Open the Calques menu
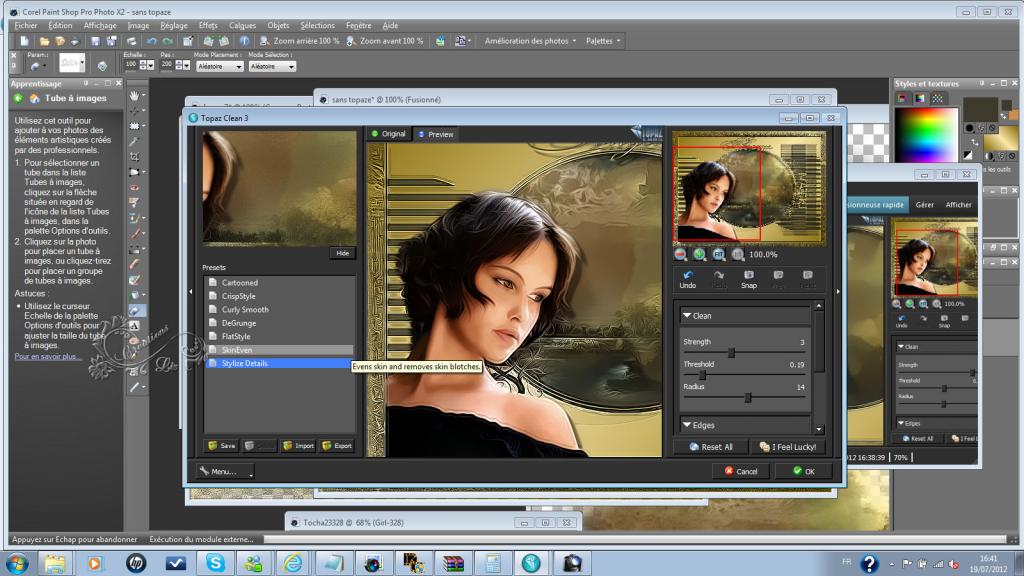The height and width of the screenshot is (576, 1024). (x=242, y=25)
